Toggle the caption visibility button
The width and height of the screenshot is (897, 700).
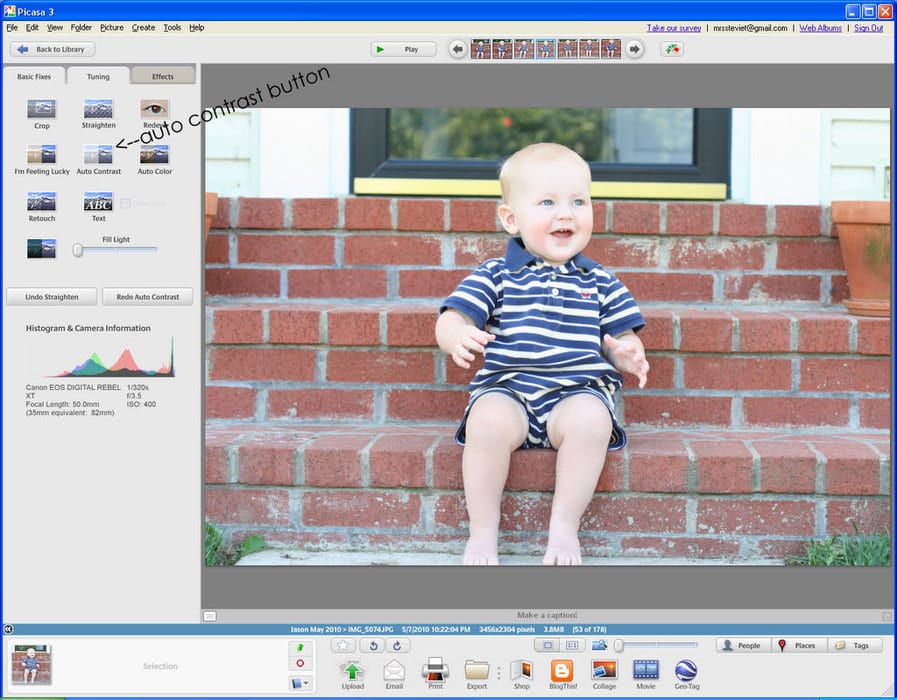click(209, 615)
